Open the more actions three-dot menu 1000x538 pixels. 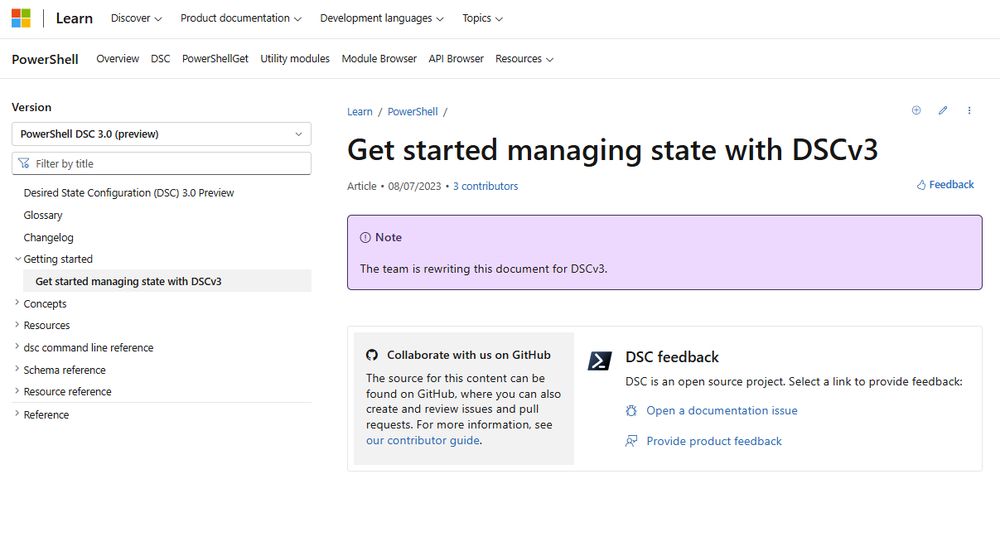tap(969, 111)
